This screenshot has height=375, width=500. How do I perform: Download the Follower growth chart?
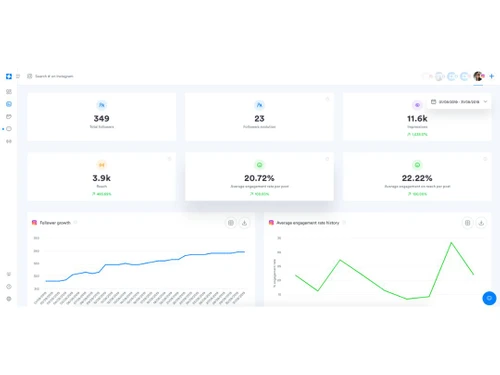[244, 223]
